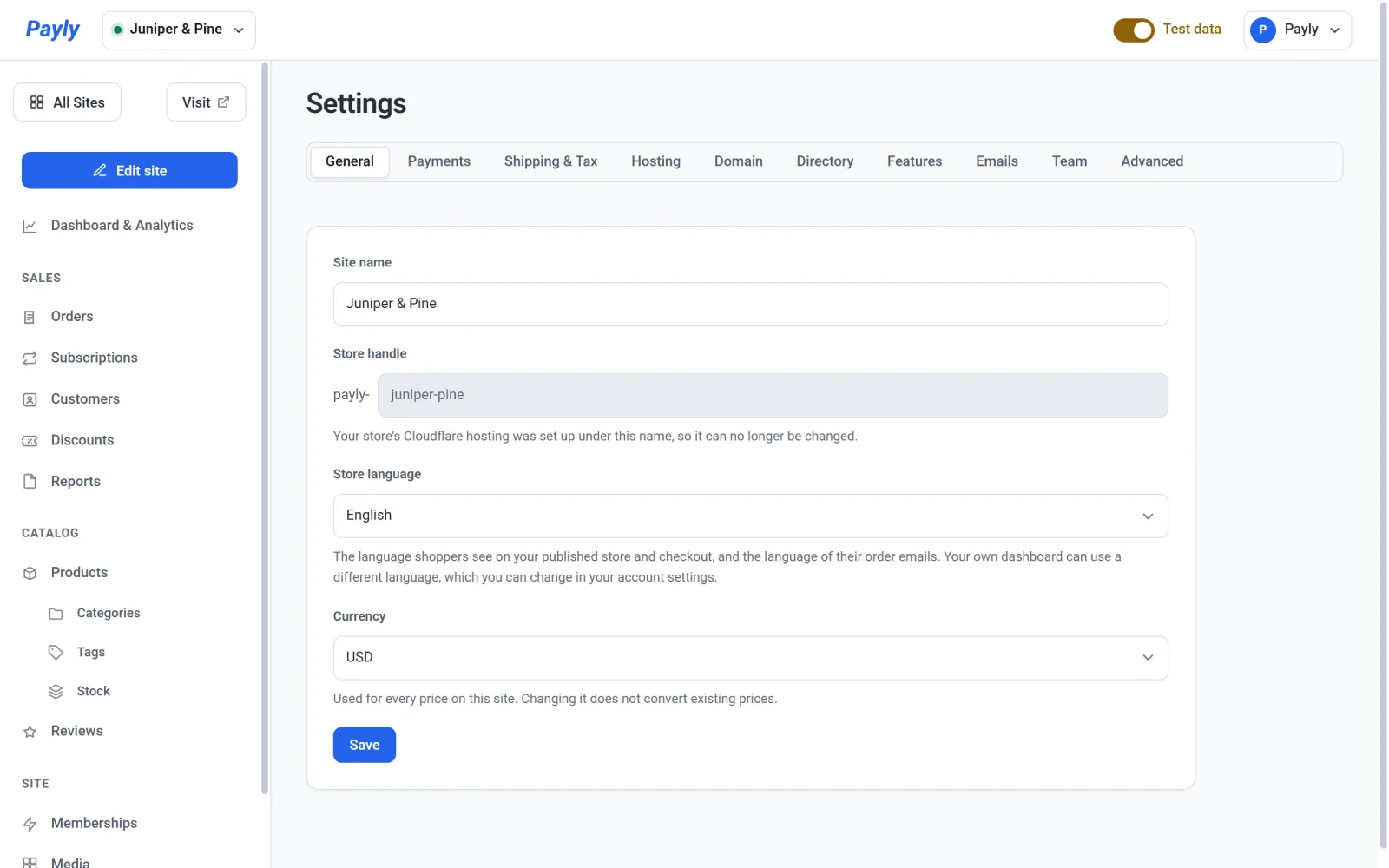Click the All Sites button label
Screen dimensions: 1389x868
(x=79, y=102)
